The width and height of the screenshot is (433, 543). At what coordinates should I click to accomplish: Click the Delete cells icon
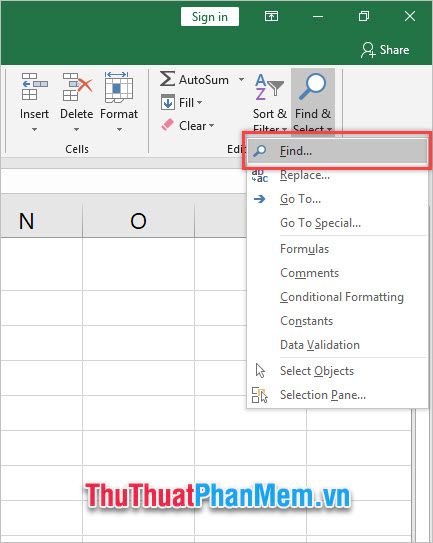click(77, 86)
